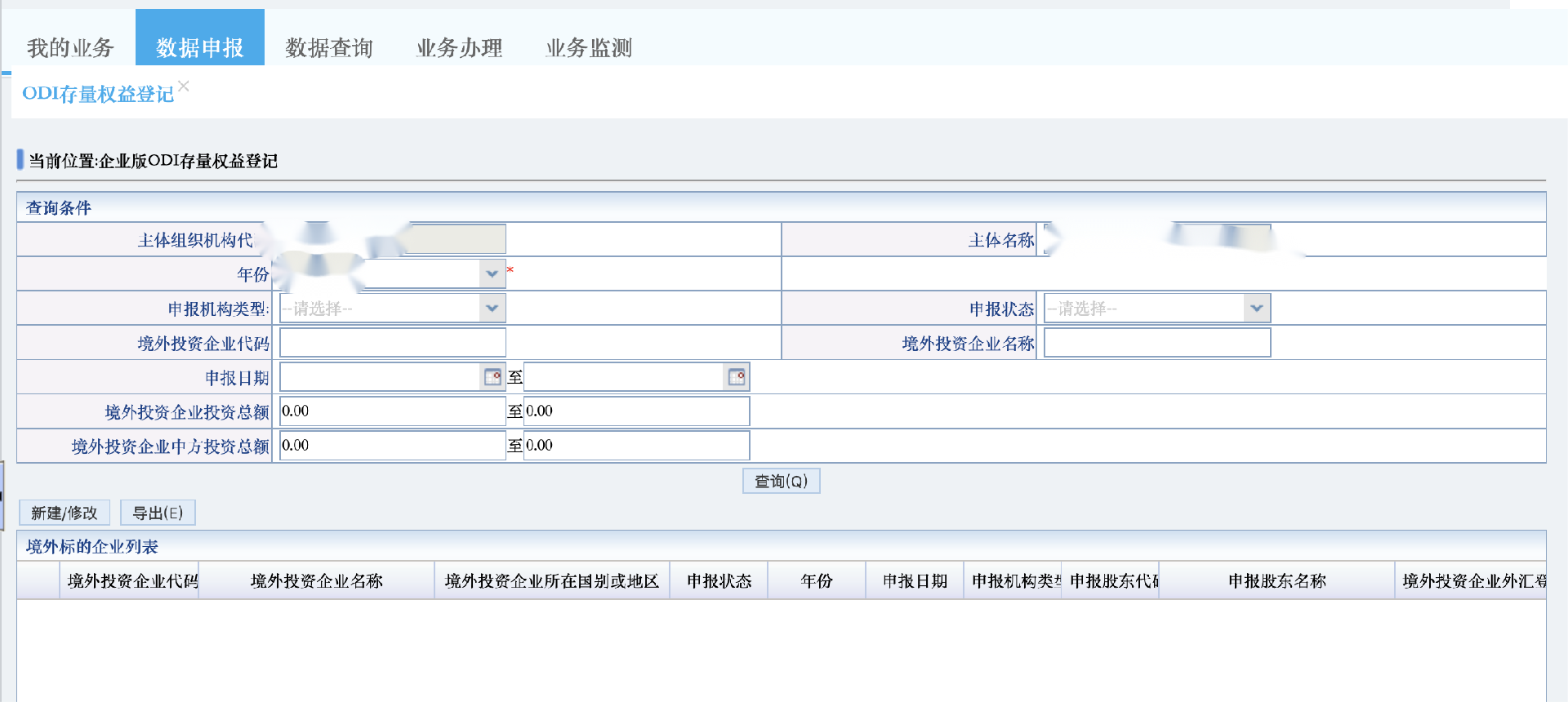
Task: Focus the 境外投资企业代码 input field
Action: click(x=393, y=343)
